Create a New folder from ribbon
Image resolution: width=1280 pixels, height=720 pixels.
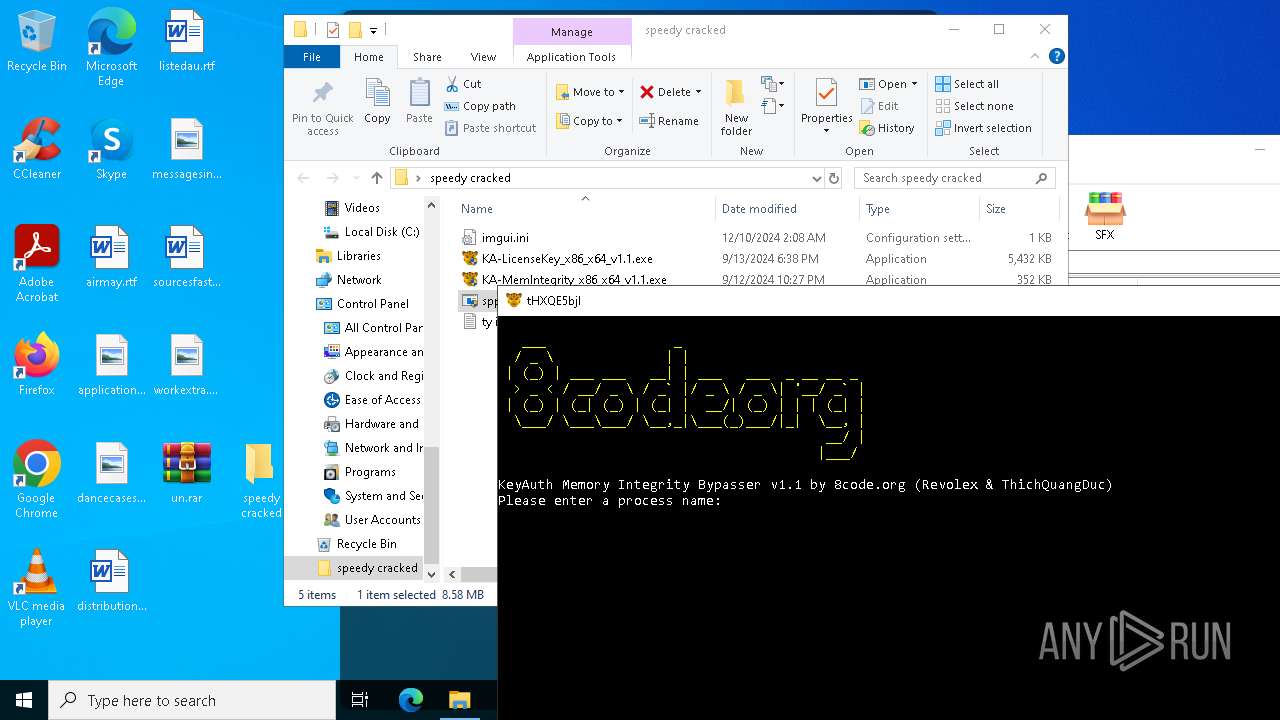[x=736, y=107]
